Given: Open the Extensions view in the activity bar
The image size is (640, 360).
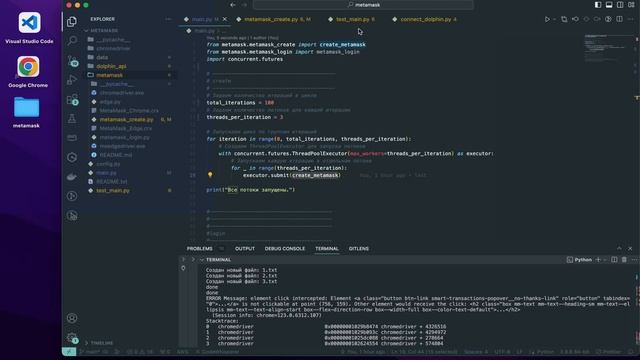Looking at the screenshot, I should (x=72, y=99).
